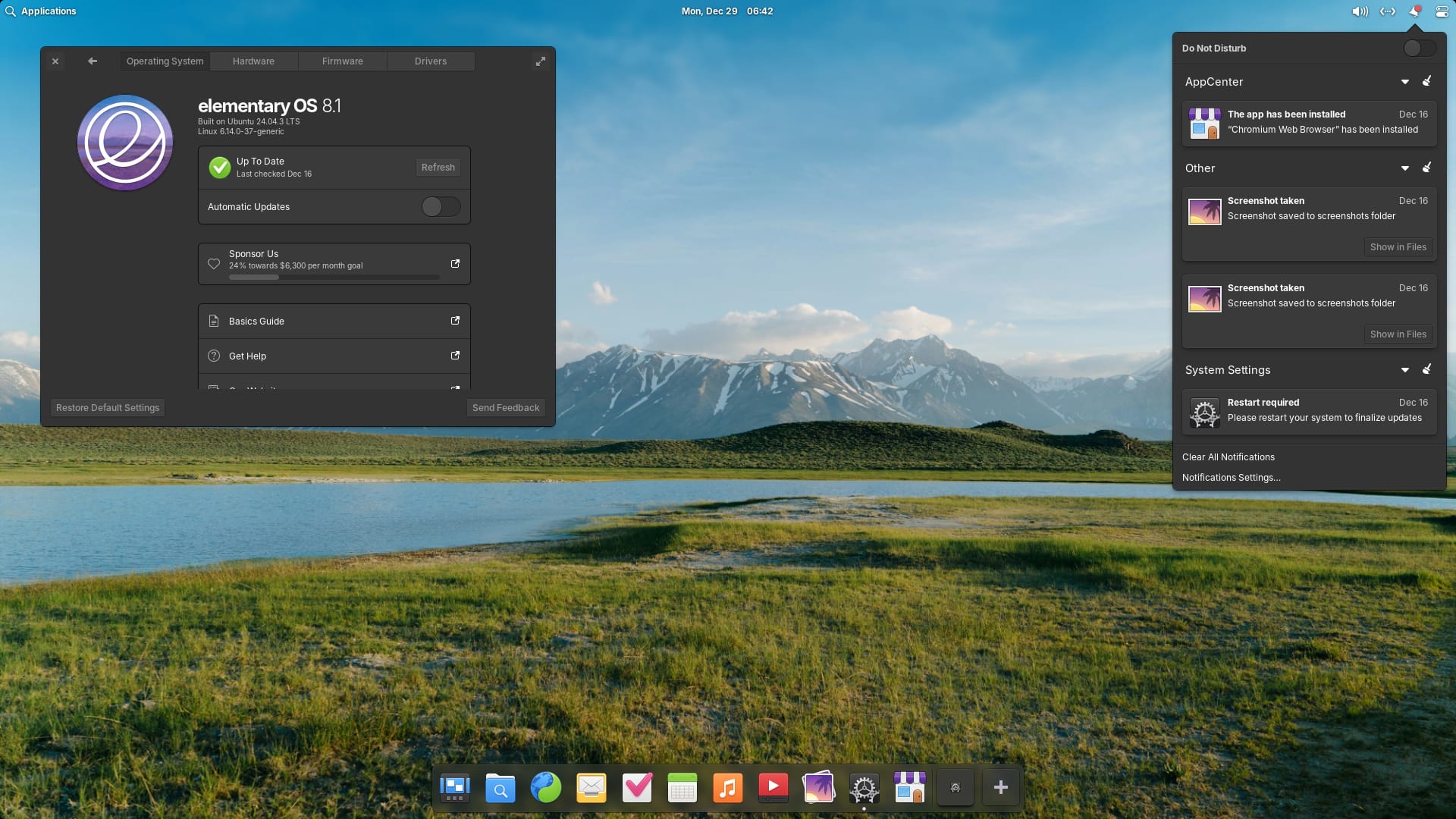Collapse the Other notification group
This screenshot has height=819, width=1456.
[x=1405, y=168]
